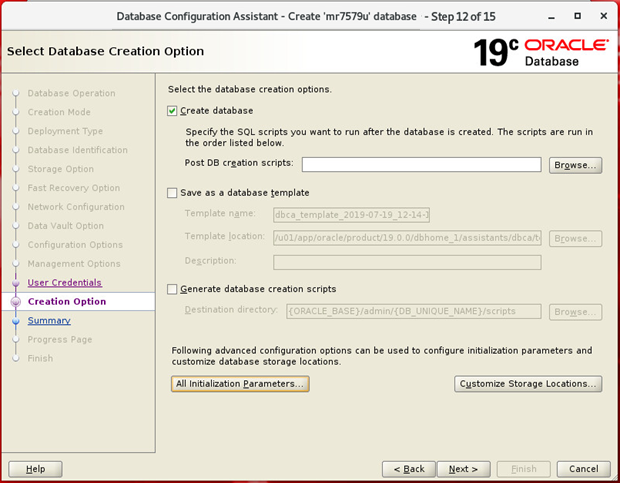Select Creation Option step in sidebar

pyautogui.click(x=67, y=302)
